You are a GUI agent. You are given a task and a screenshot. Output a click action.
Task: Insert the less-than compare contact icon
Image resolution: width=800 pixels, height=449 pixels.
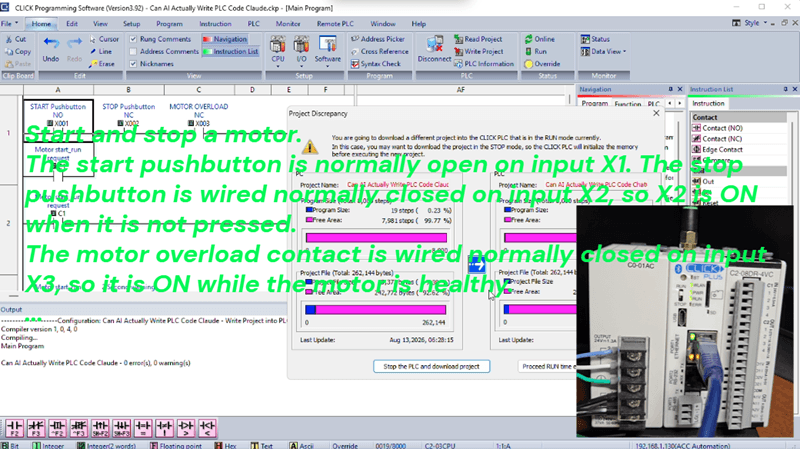click(x=207, y=428)
